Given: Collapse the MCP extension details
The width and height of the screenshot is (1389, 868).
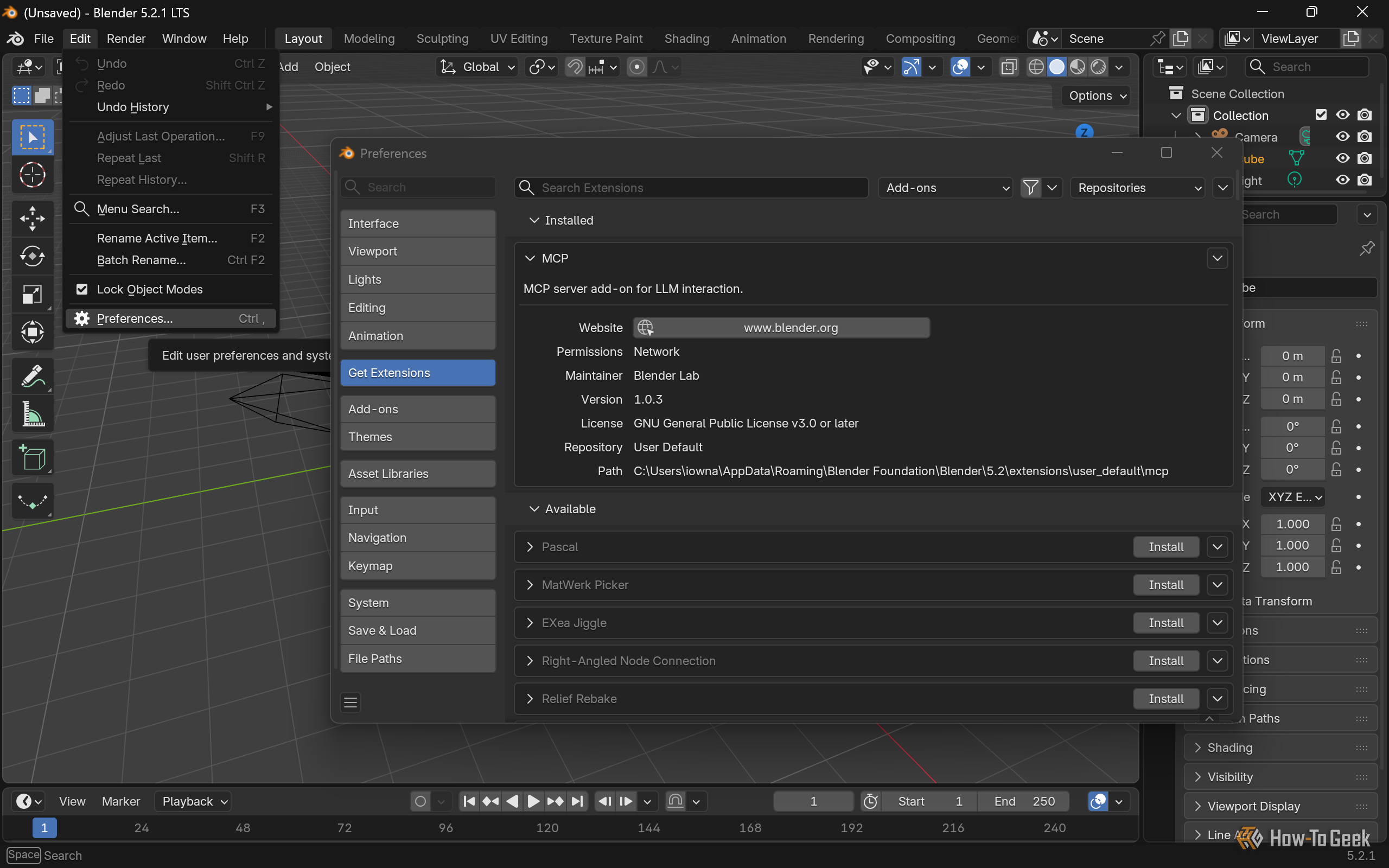Looking at the screenshot, I should 530,258.
